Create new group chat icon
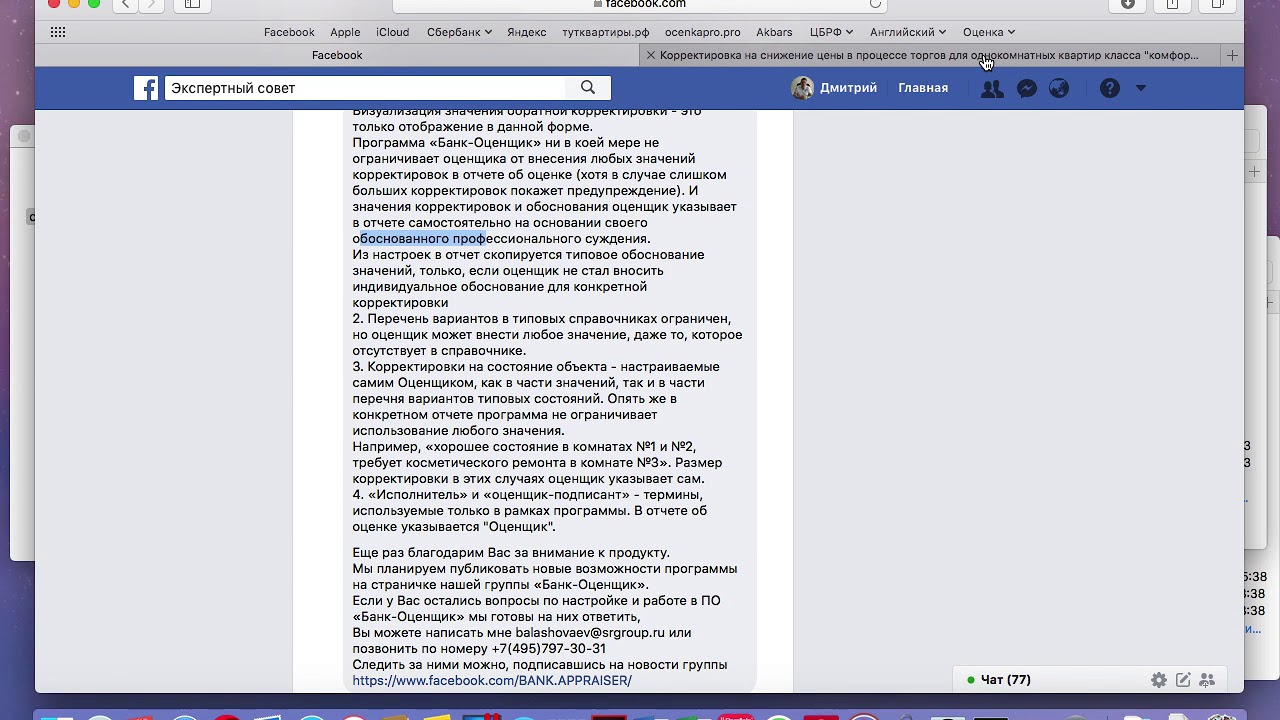This screenshot has width=1280, height=720. (x=1207, y=680)
